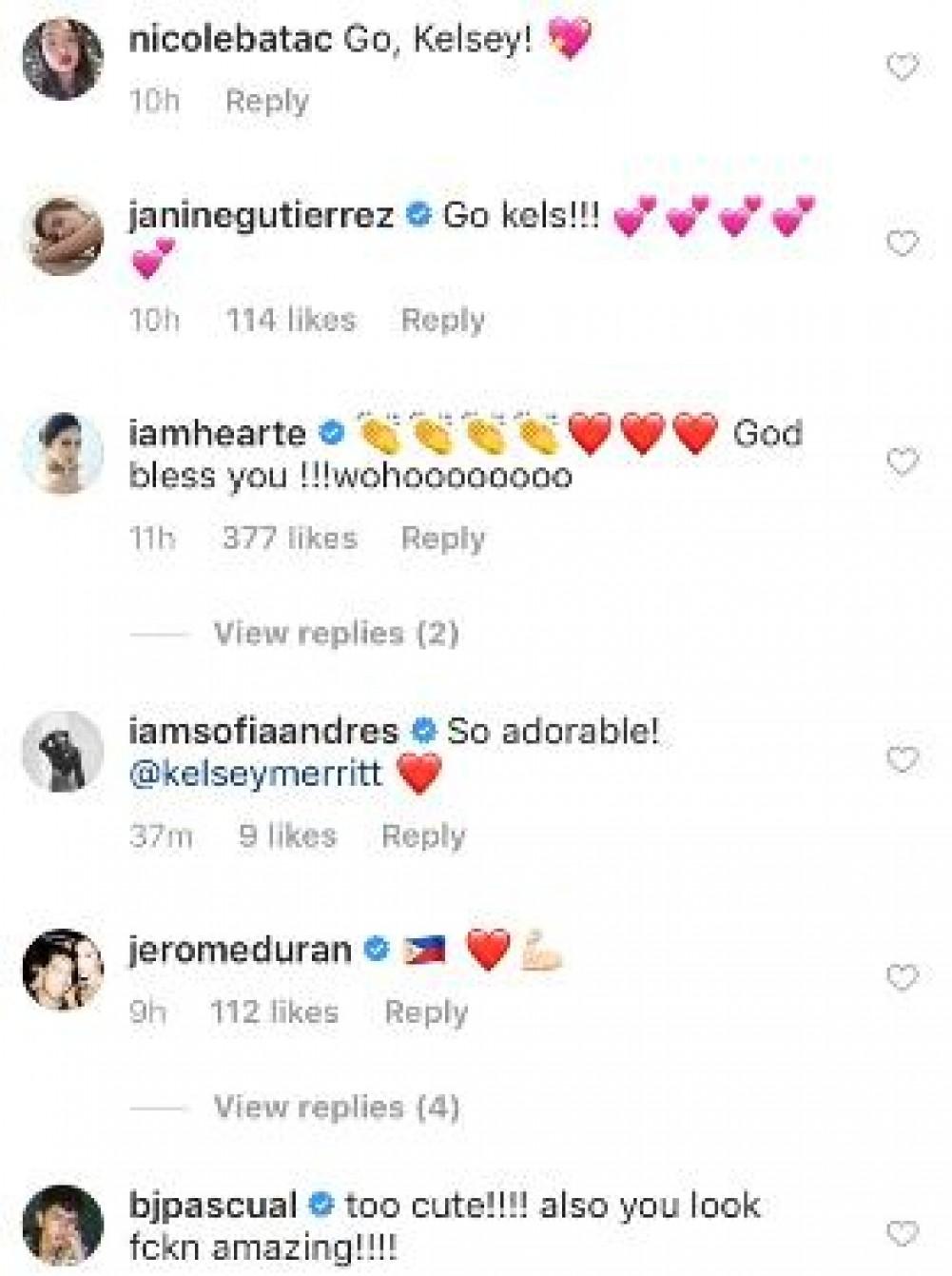The height and width of the screenshot is (1276, 952).
Task: Like nicolebatac's comment with the heart
Action: (x=902, y=68)
